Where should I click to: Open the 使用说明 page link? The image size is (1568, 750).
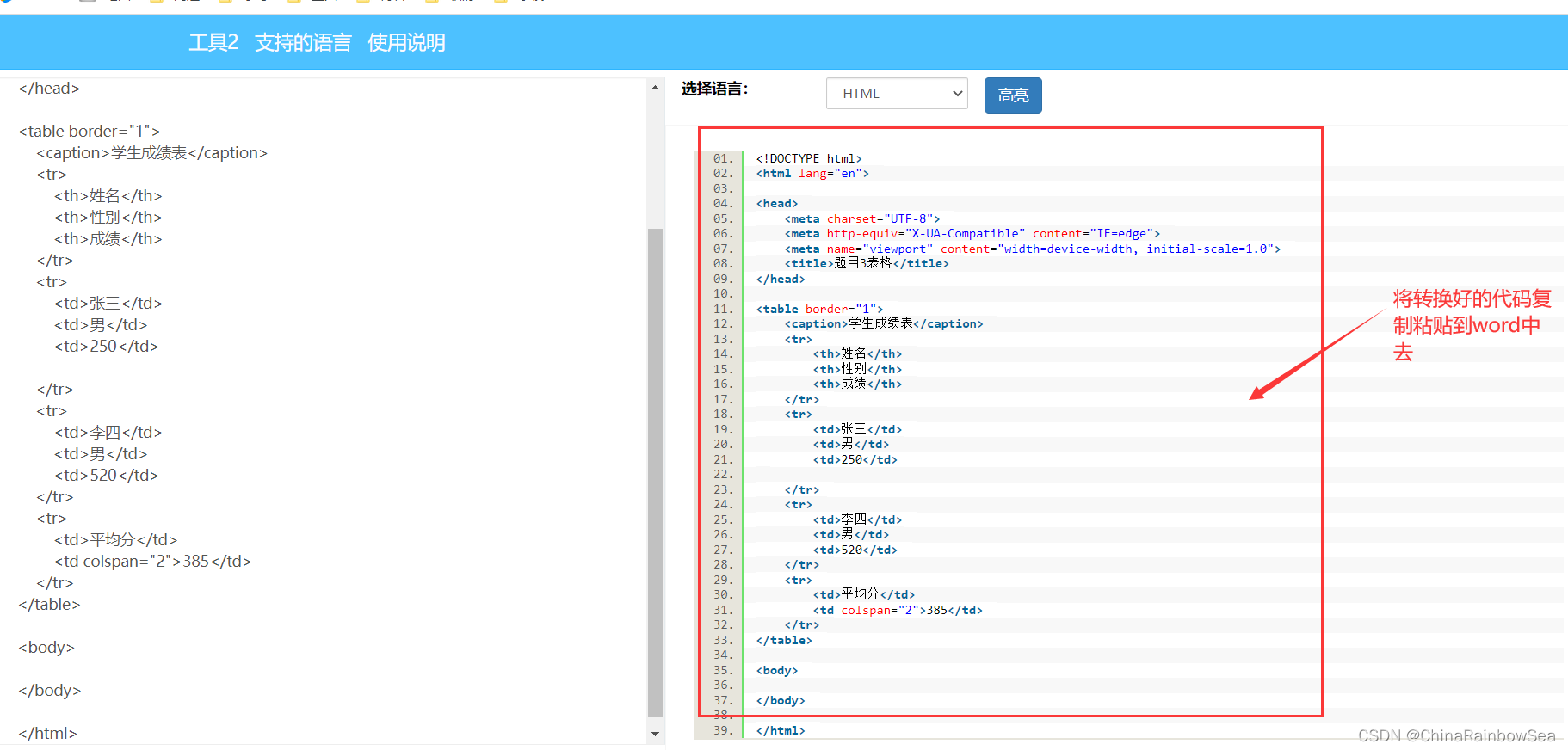click(x=406, y=42)
